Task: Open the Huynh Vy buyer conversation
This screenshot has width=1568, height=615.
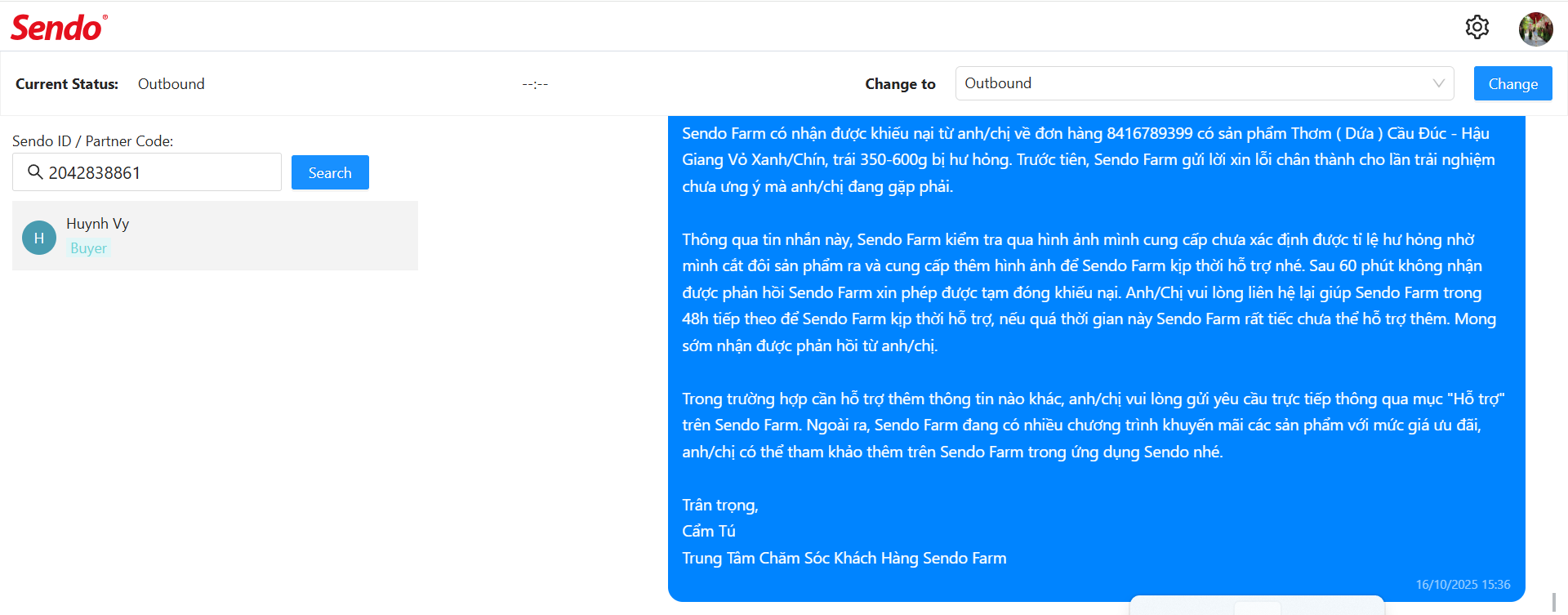Action: (x=215, y=236)
